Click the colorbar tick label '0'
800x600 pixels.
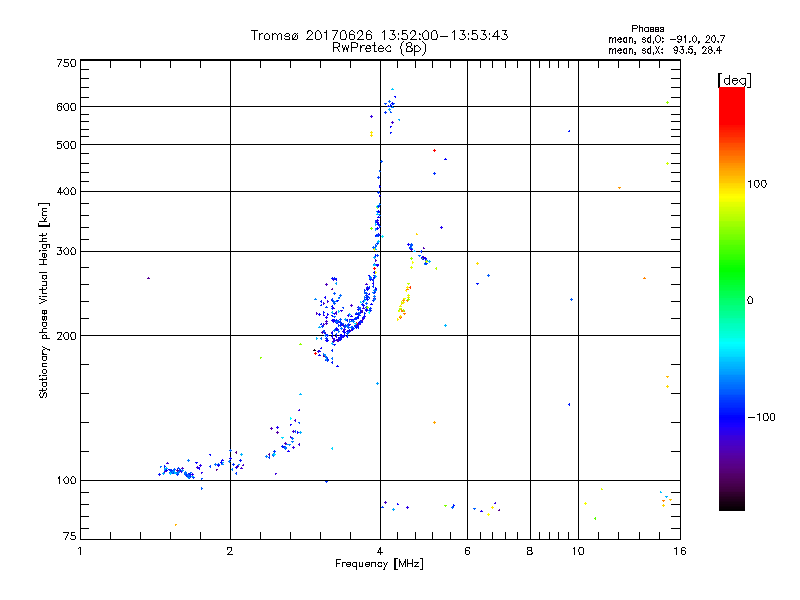point(750,301)
